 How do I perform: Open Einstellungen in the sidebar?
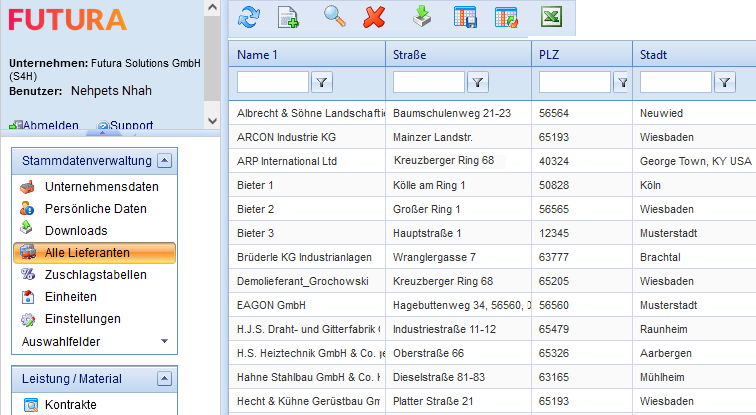click(83, 319)
